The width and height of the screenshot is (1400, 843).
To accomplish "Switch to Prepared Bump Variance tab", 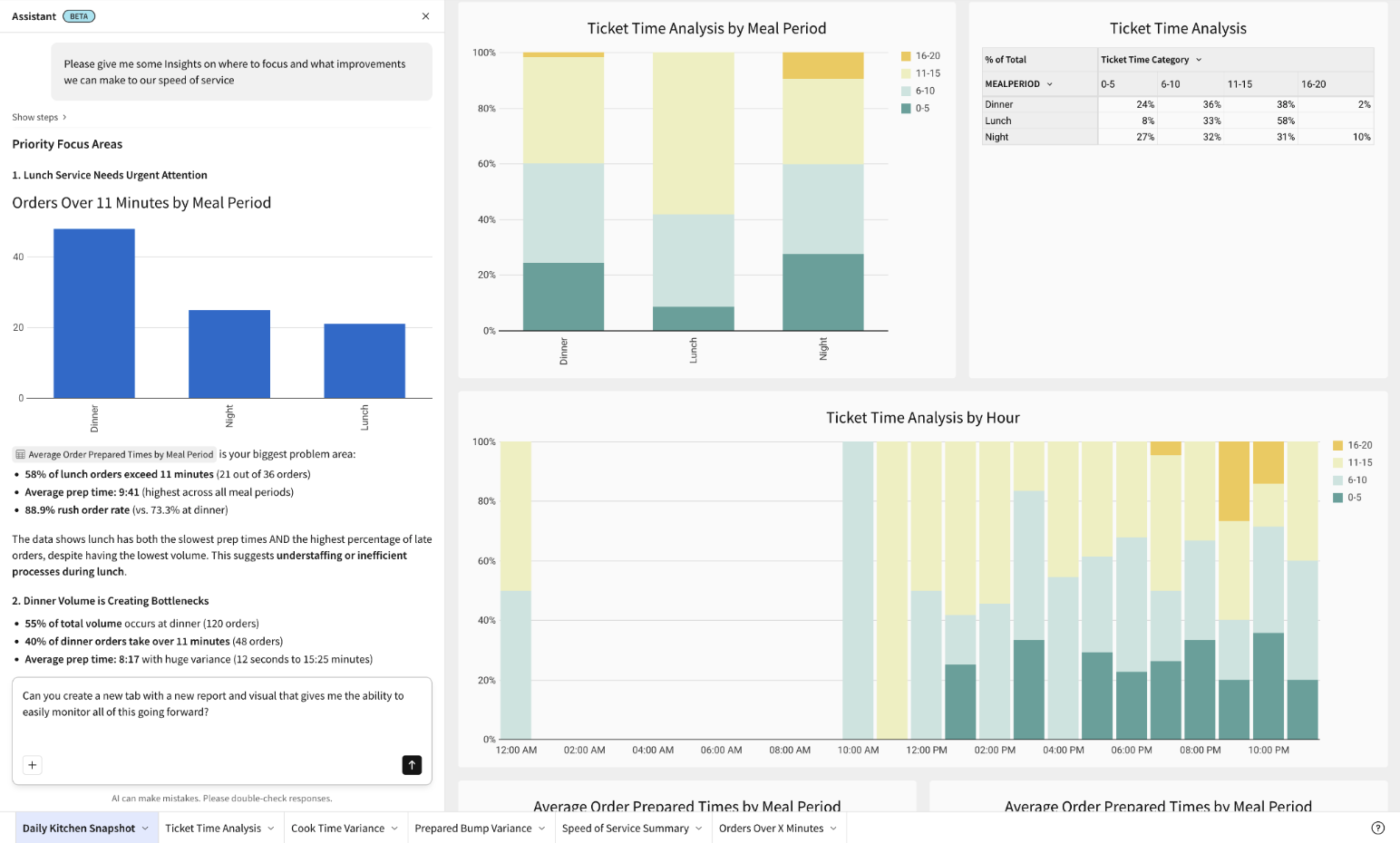I will tap(473, 828).
